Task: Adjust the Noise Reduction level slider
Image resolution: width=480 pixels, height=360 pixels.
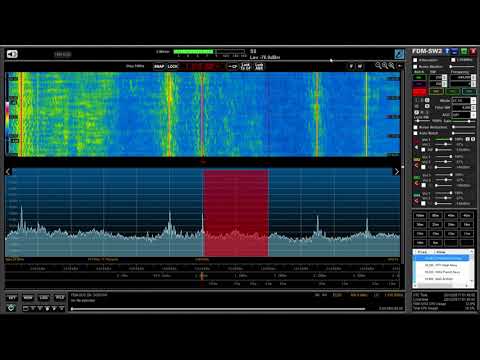Action: coord(464,127)
